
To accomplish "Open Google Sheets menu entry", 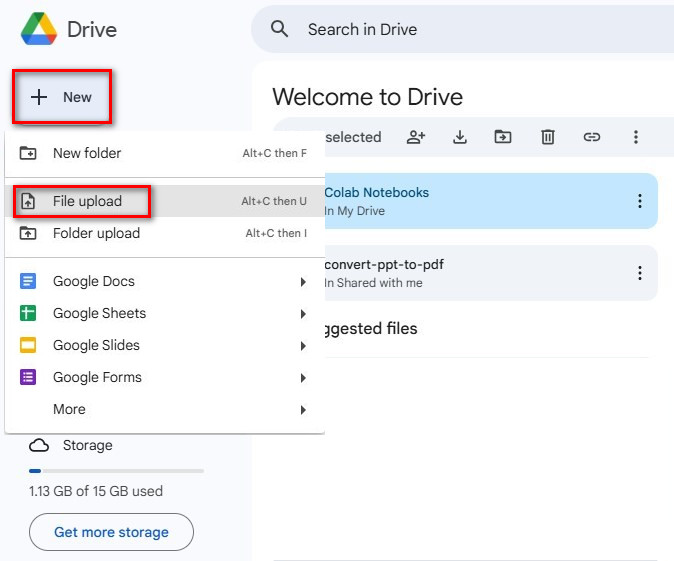I will pyautogui.click(x=165, y=313).
